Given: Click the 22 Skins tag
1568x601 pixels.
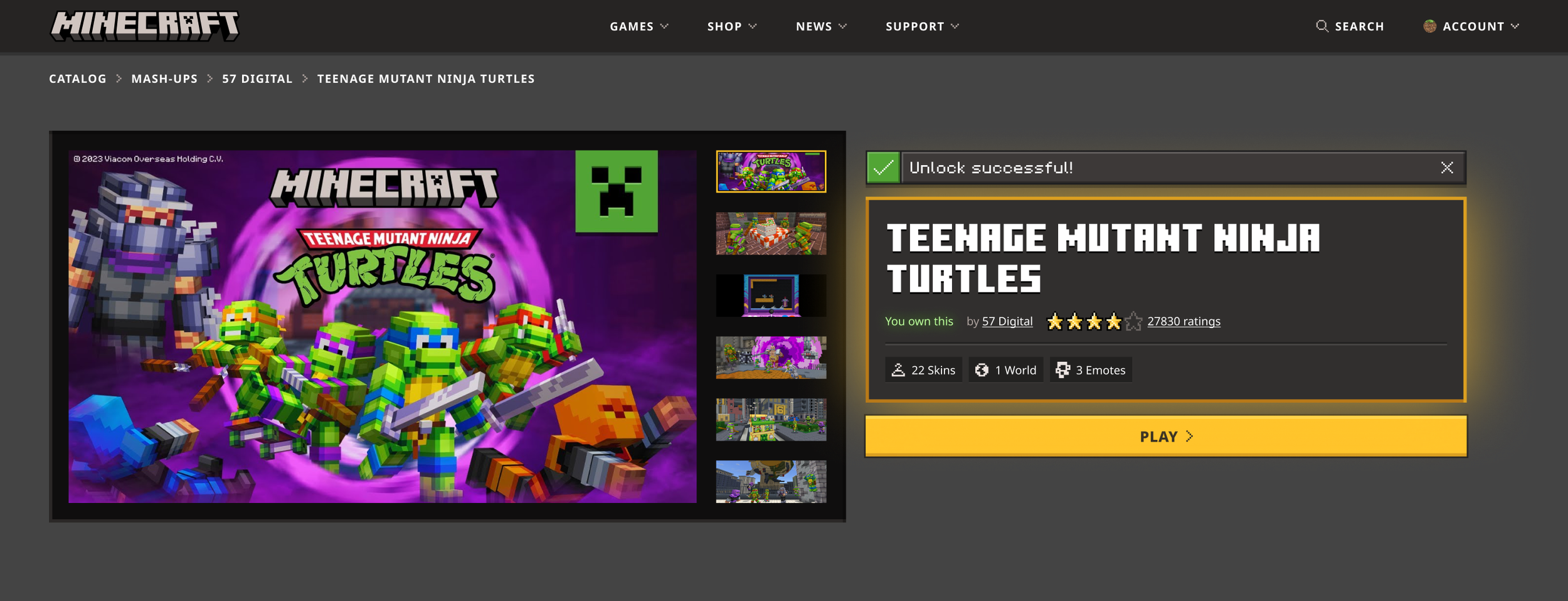Looking at the screenshot, I should (923, 370).
